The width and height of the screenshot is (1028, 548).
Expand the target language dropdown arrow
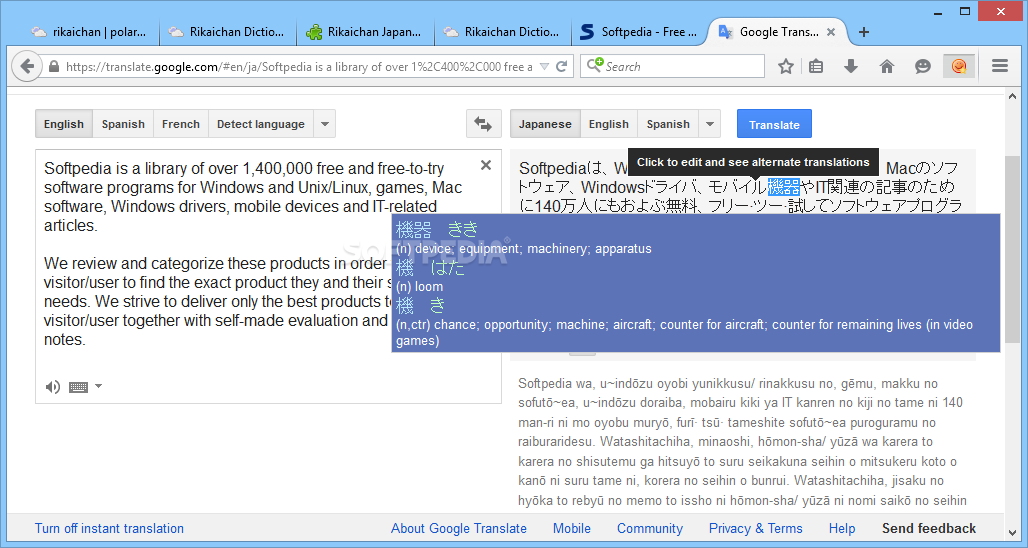(x=709, y=124)
